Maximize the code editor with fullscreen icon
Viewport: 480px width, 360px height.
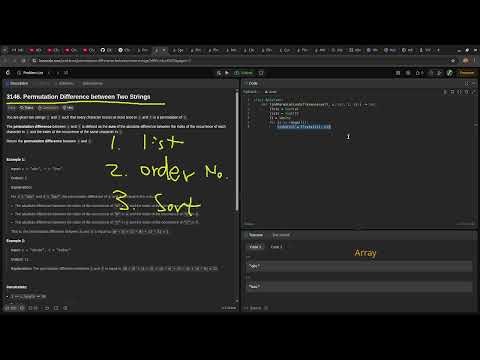474,92
